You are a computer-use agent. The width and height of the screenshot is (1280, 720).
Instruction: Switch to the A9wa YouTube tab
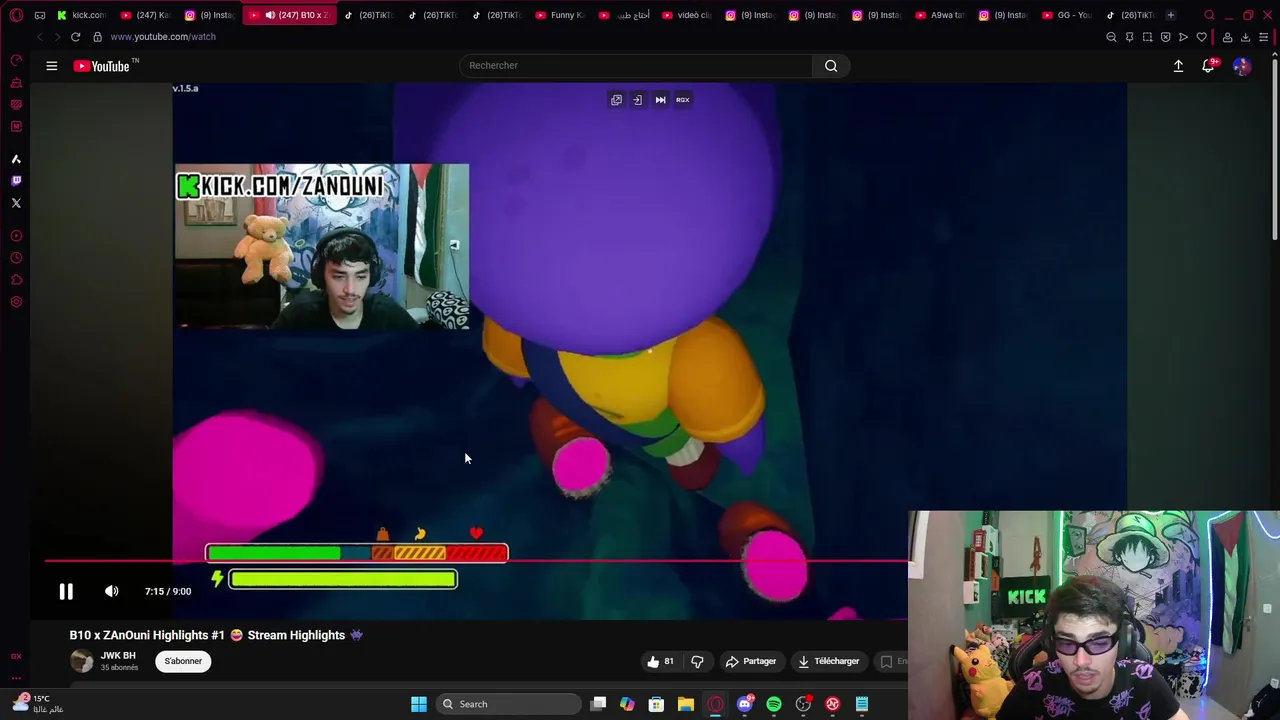(x=940, y=15)
